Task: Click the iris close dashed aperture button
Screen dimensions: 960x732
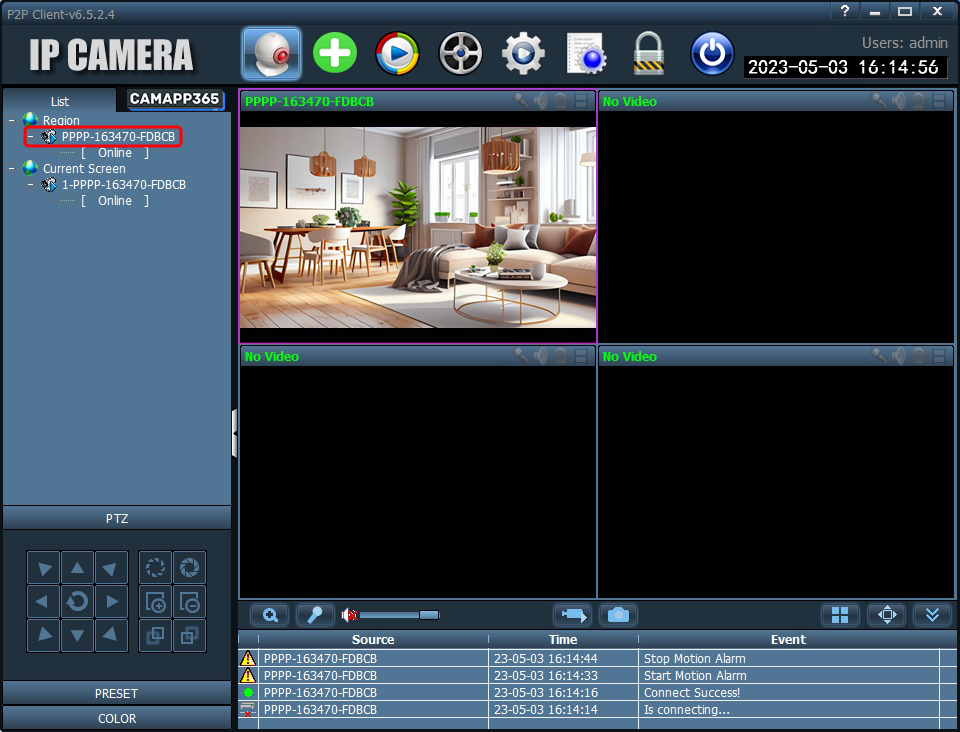Action: tap(156, 568)
